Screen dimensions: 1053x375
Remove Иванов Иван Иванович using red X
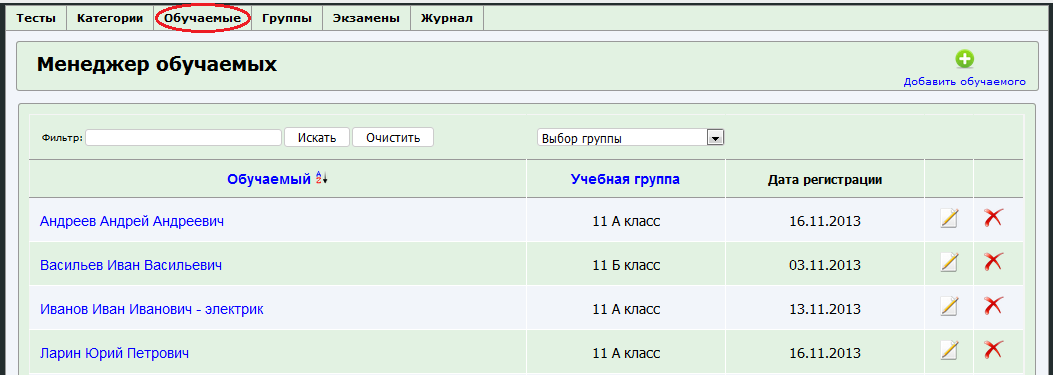[x=993, y=306]
